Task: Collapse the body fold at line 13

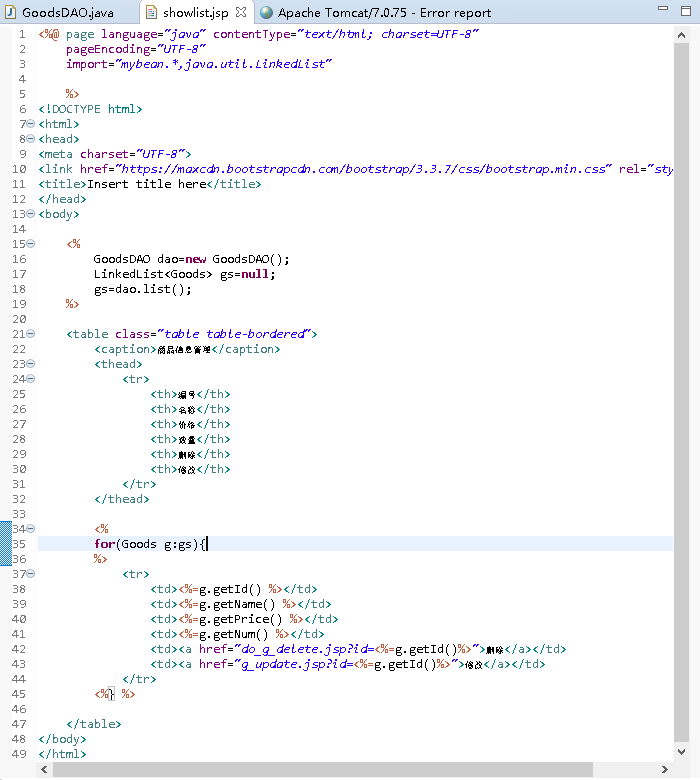Action: pyautogui.click(x=31, y=213)
